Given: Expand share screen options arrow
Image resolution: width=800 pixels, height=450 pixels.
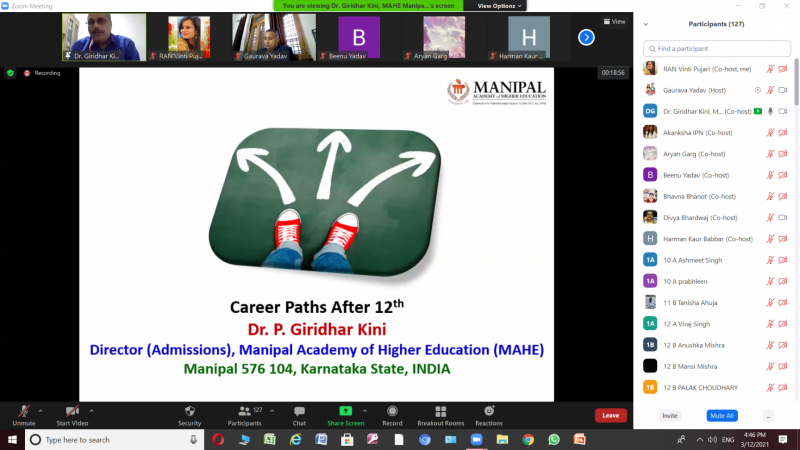Looking at the screenshot, I should pyautogui.click(x=365, y=411).
